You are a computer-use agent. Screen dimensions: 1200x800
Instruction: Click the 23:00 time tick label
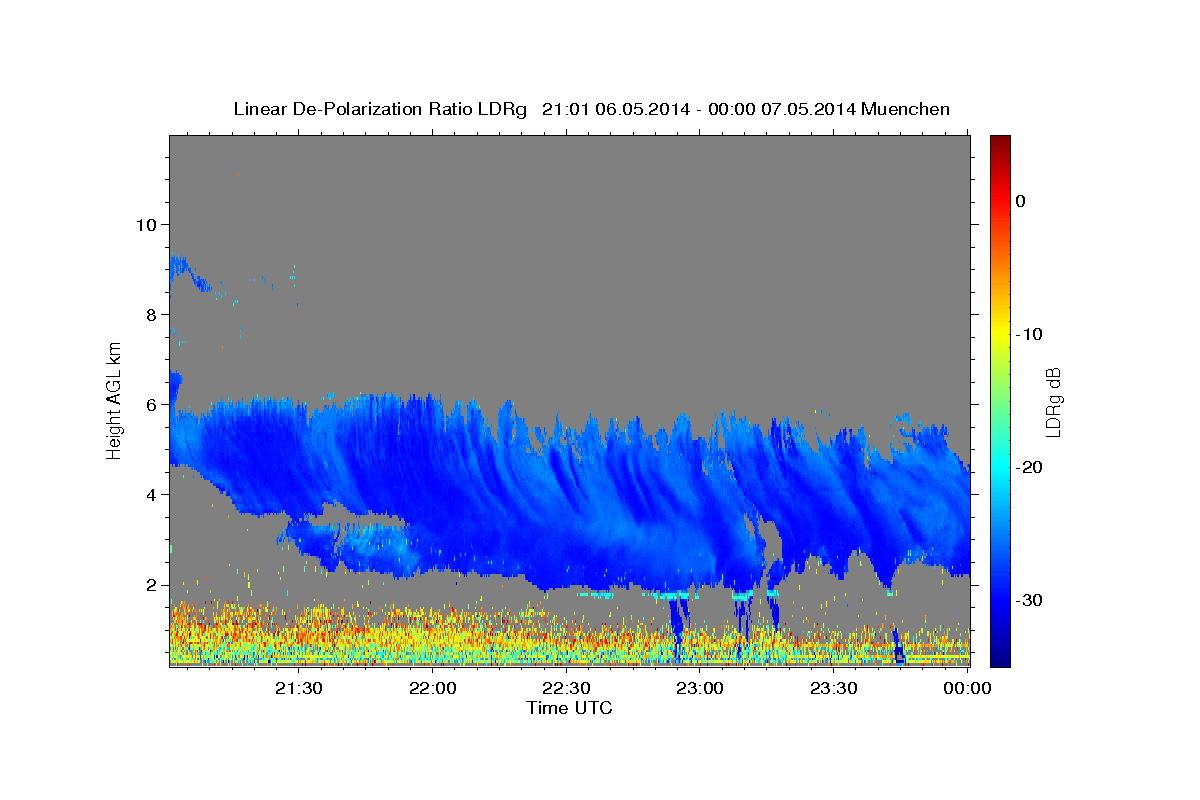pos(700,688)
